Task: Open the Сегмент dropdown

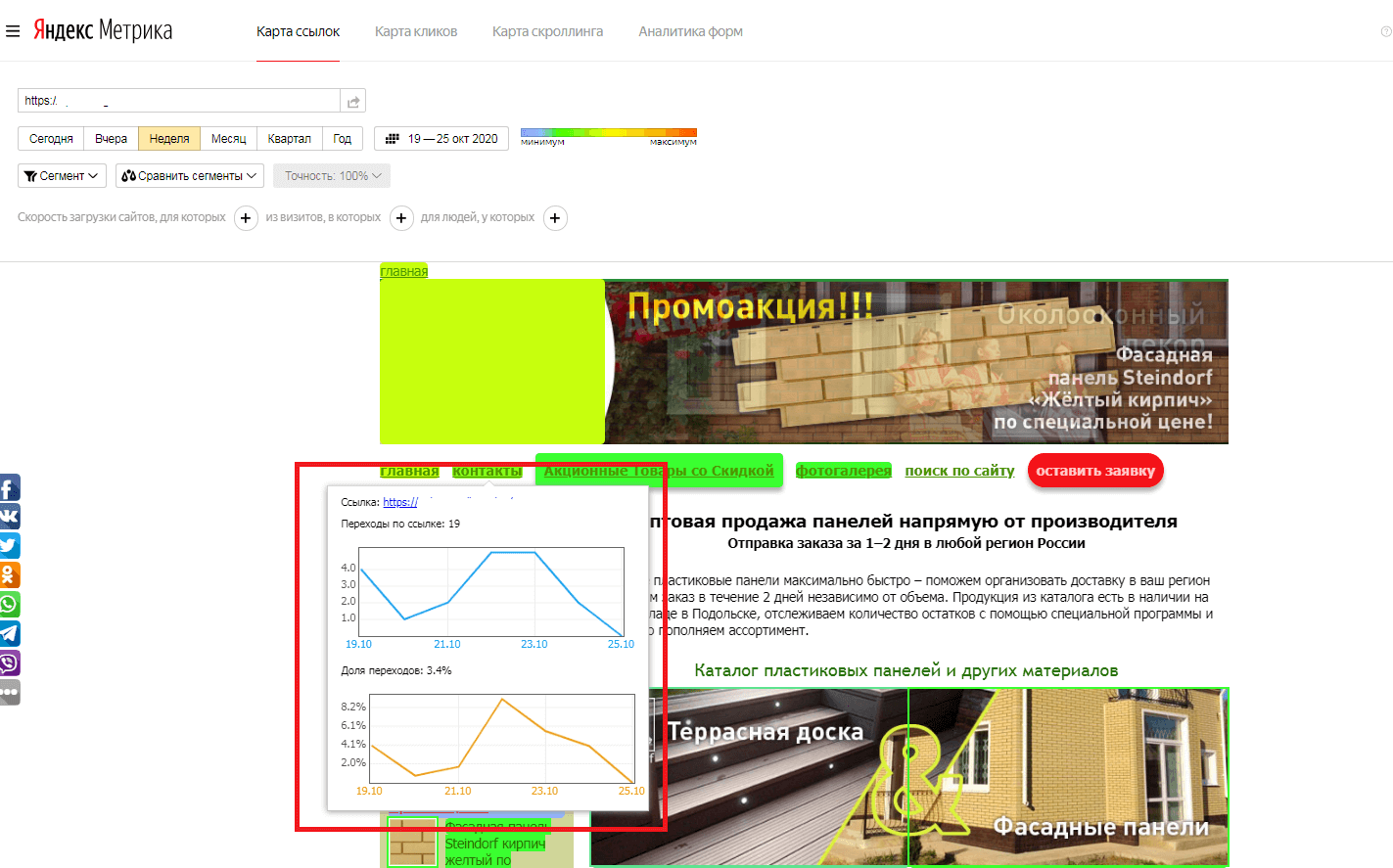Action: (x=62, y=175)
